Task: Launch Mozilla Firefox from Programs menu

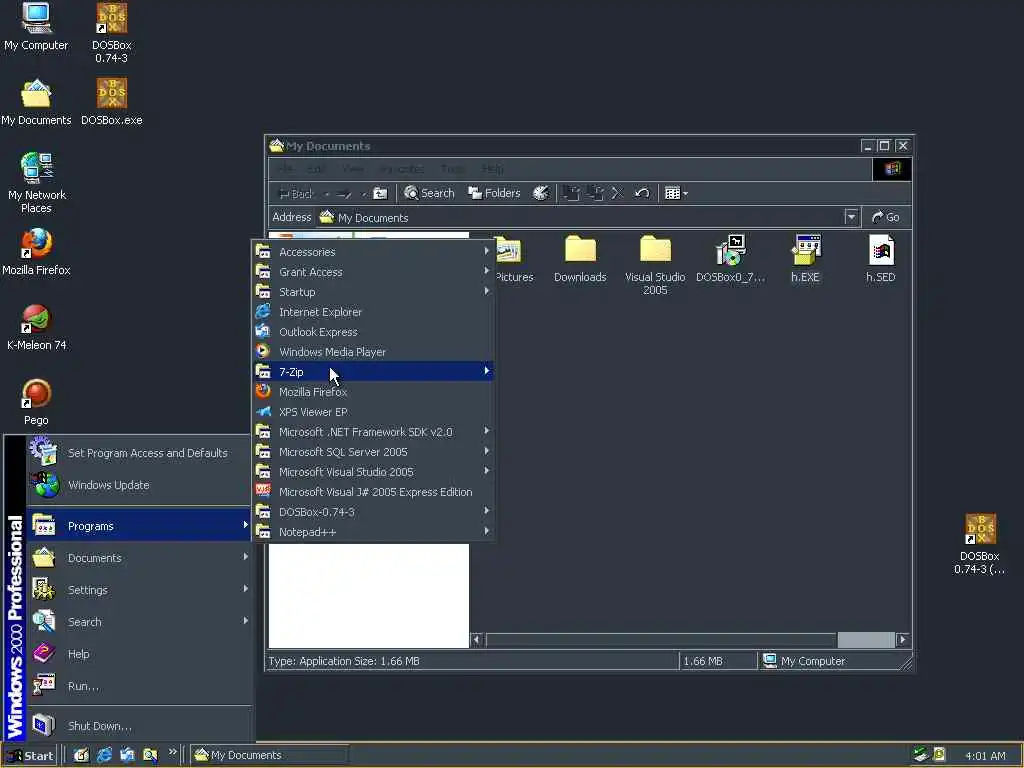Action: 373,392
